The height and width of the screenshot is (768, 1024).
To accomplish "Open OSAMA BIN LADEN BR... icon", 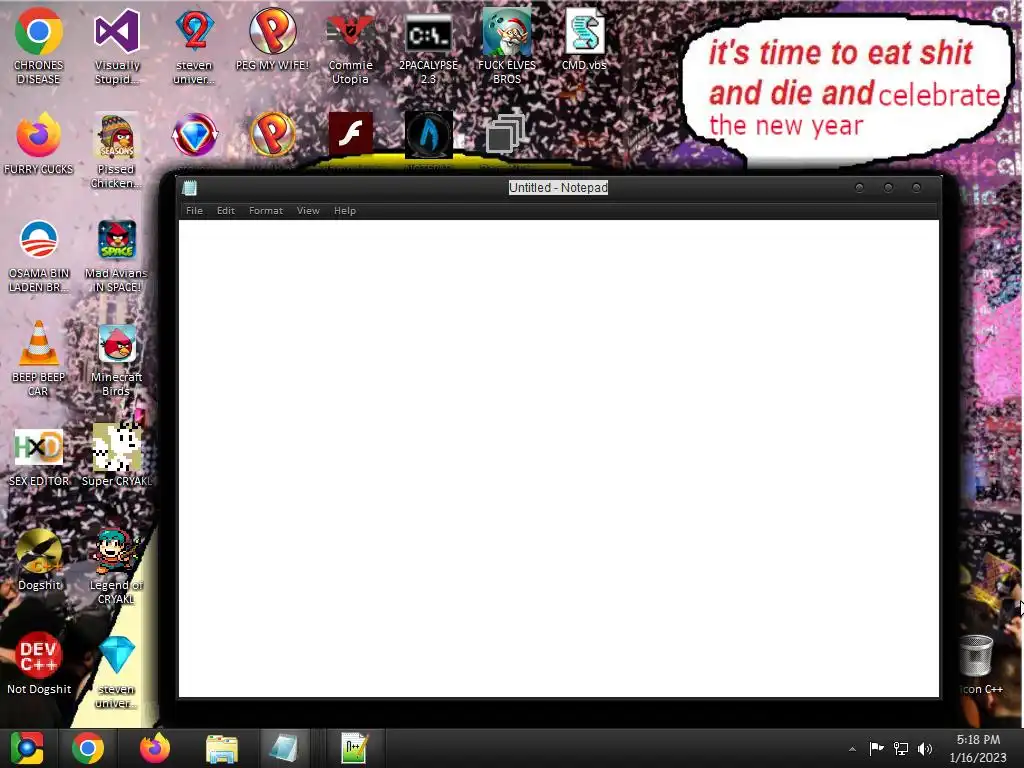I will point(39,255).
